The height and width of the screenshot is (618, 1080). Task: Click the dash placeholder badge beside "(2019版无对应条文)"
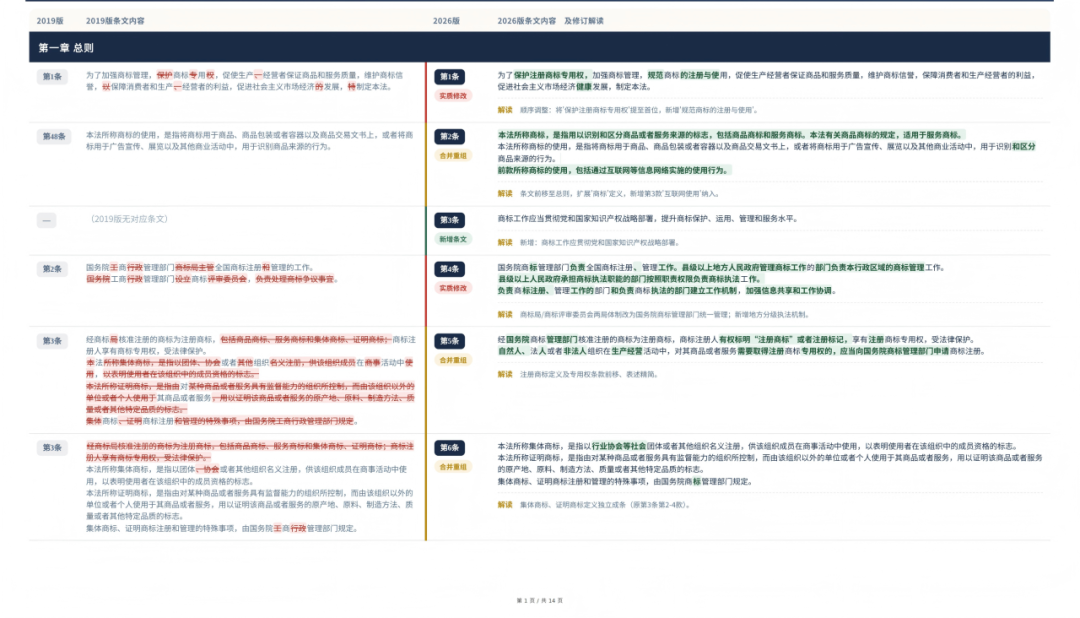pos(47,220)
